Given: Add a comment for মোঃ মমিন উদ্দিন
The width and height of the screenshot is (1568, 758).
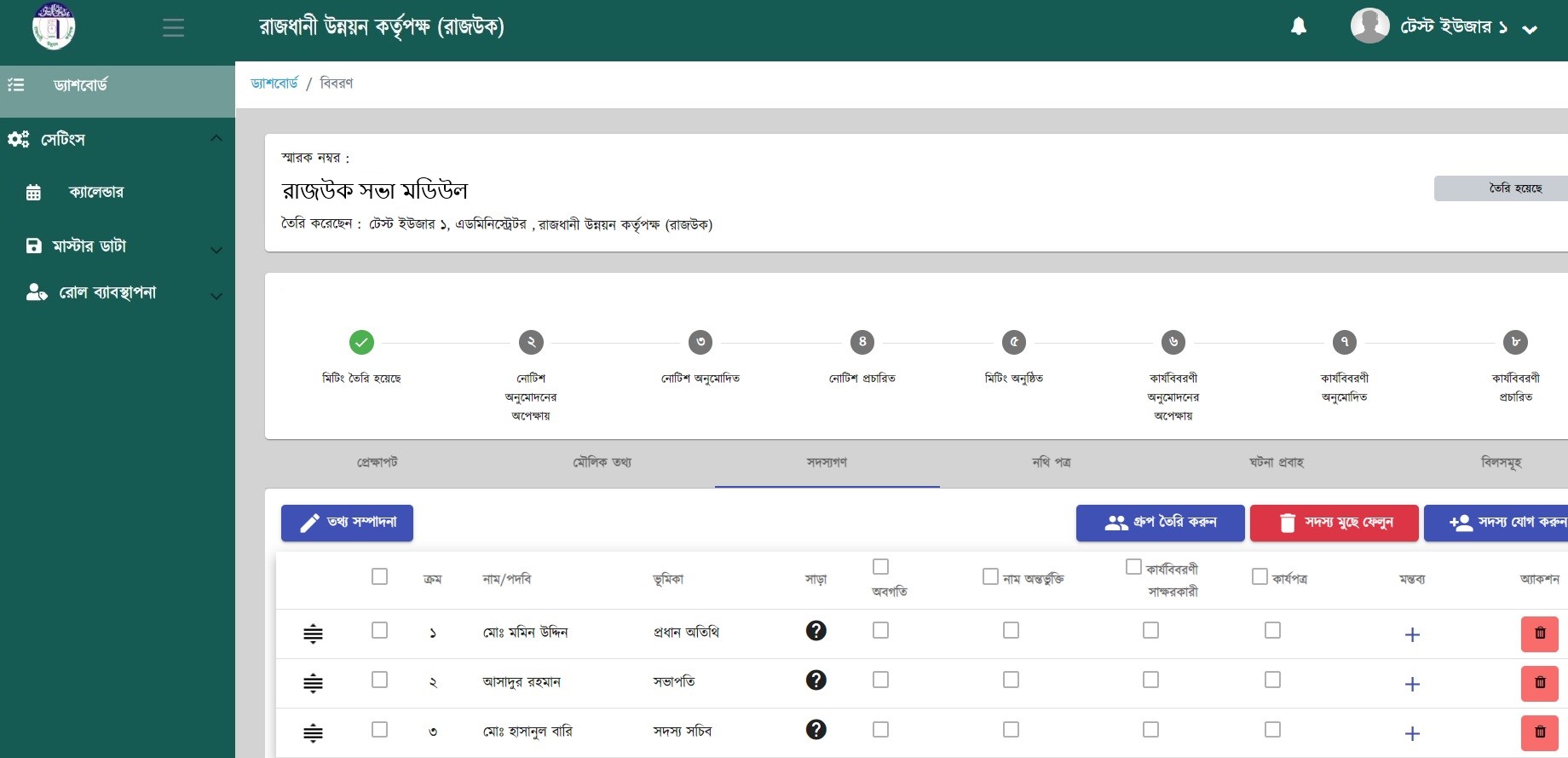Looking at the screenshot, I should click(1412, 634).
